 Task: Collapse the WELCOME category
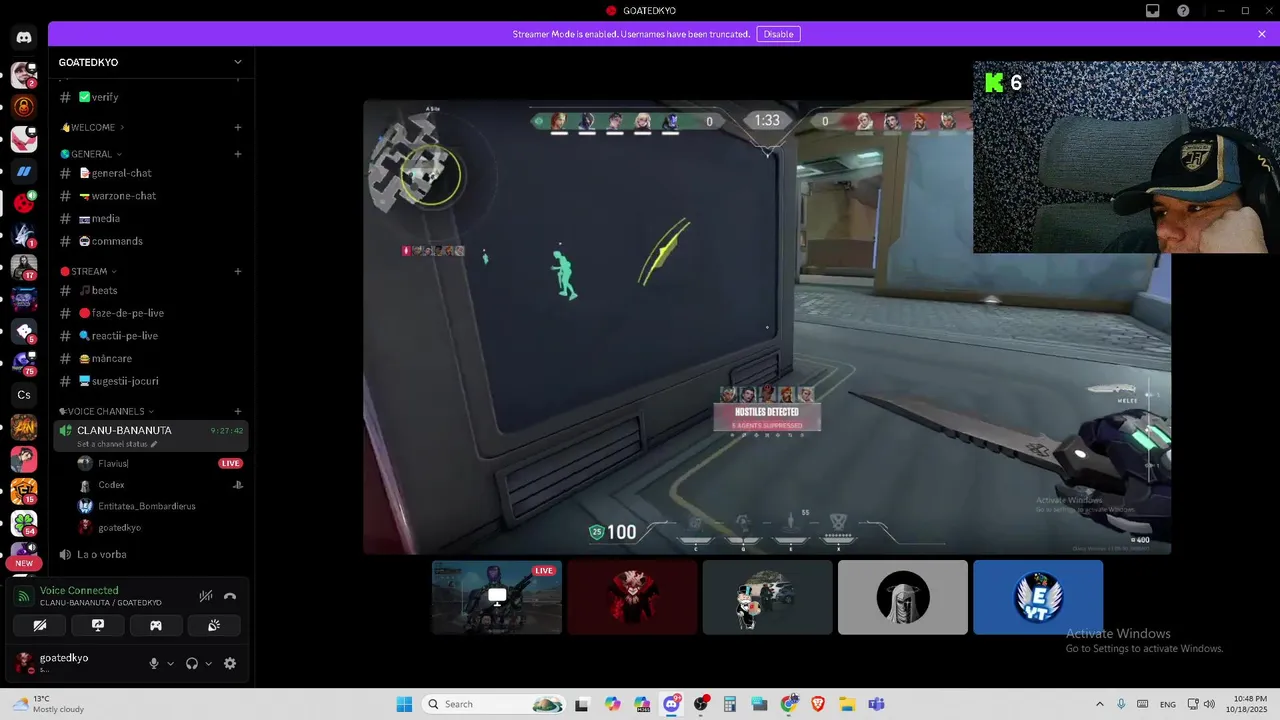(x=93, y=127)
